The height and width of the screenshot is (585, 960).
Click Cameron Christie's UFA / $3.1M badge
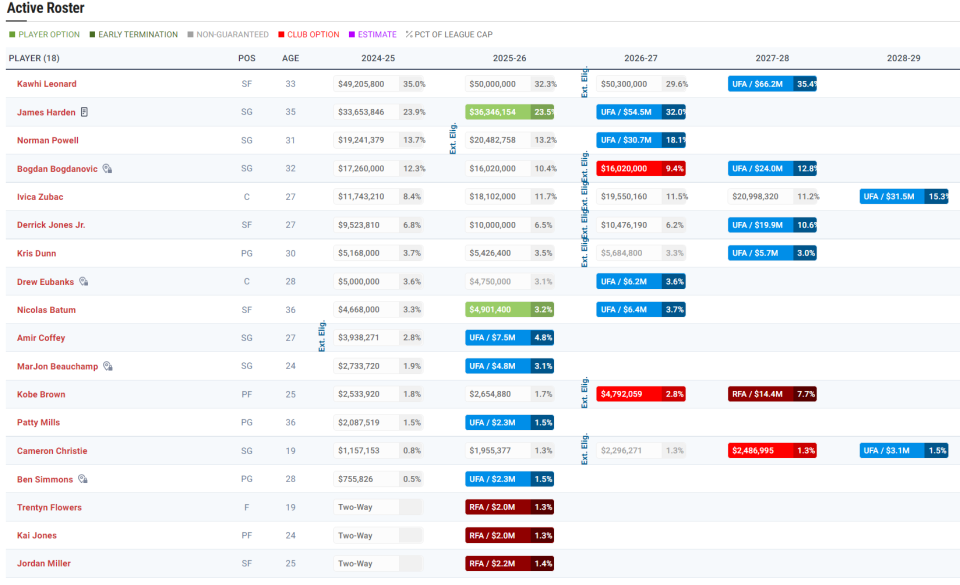pyautogui.click(x=904, y=450)
